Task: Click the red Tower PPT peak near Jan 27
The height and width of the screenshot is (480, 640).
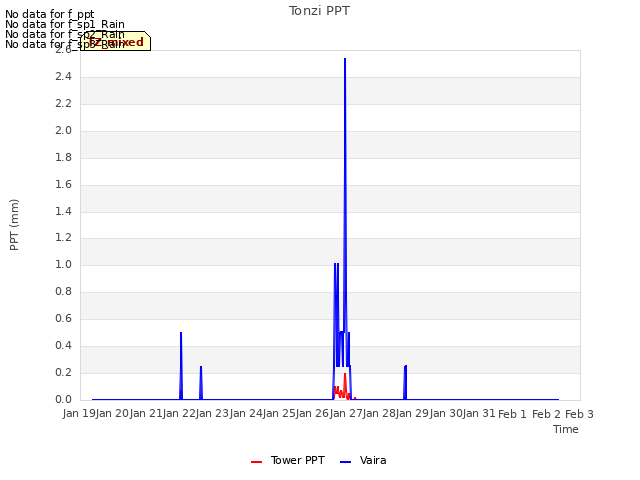Action: (x=345, y=374)
